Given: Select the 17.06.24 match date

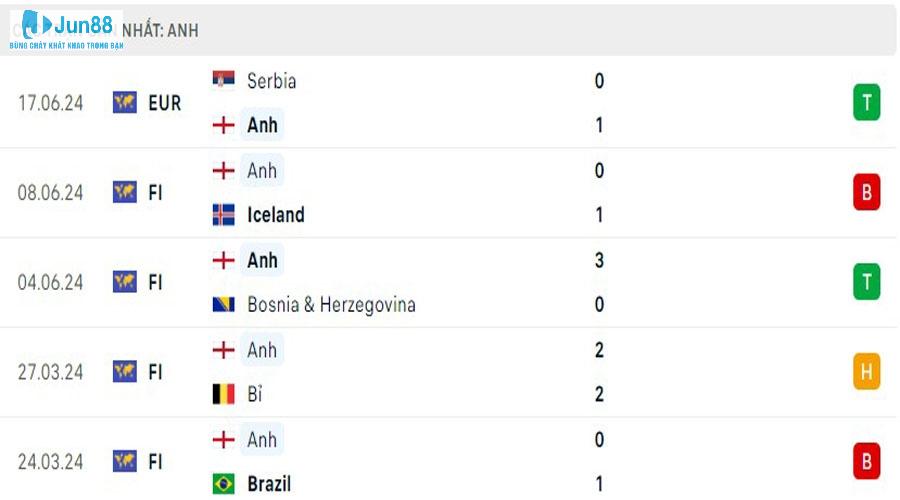Looking at the screenshot, I should 51,102.
